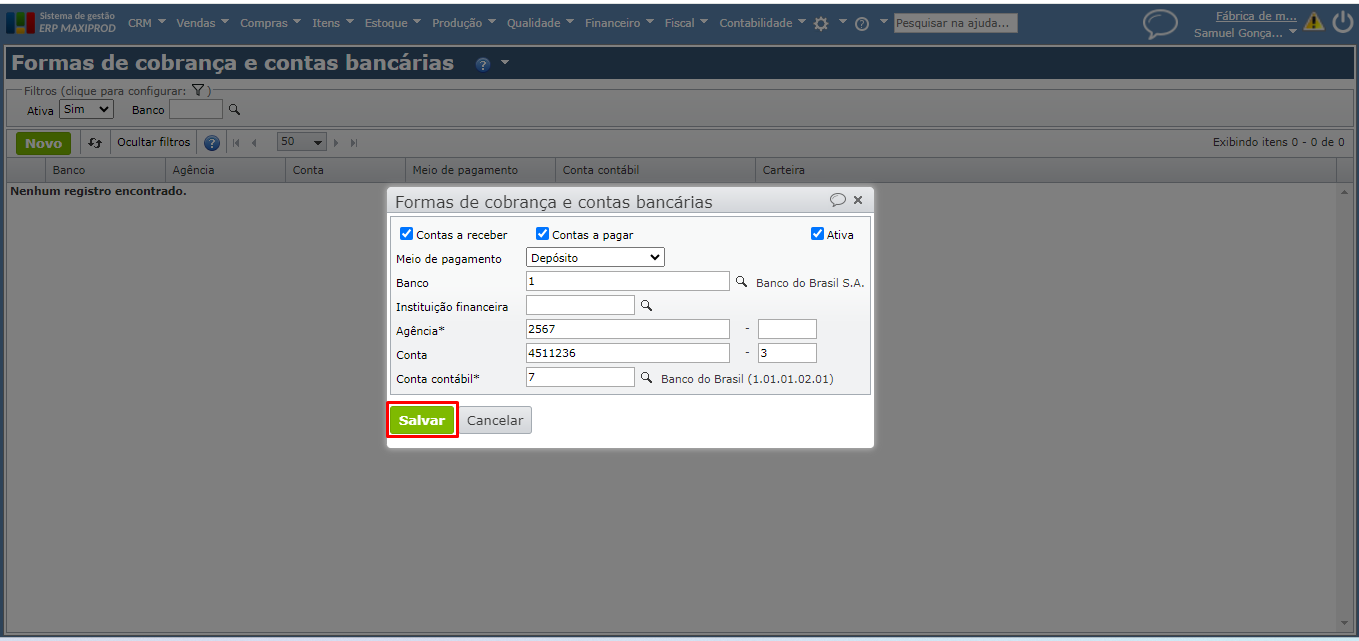The height and width of the screenshot is (641, 1359).
Task: Click the lookup magnifier for Conta contábil
Action: (x=646, y=378)
